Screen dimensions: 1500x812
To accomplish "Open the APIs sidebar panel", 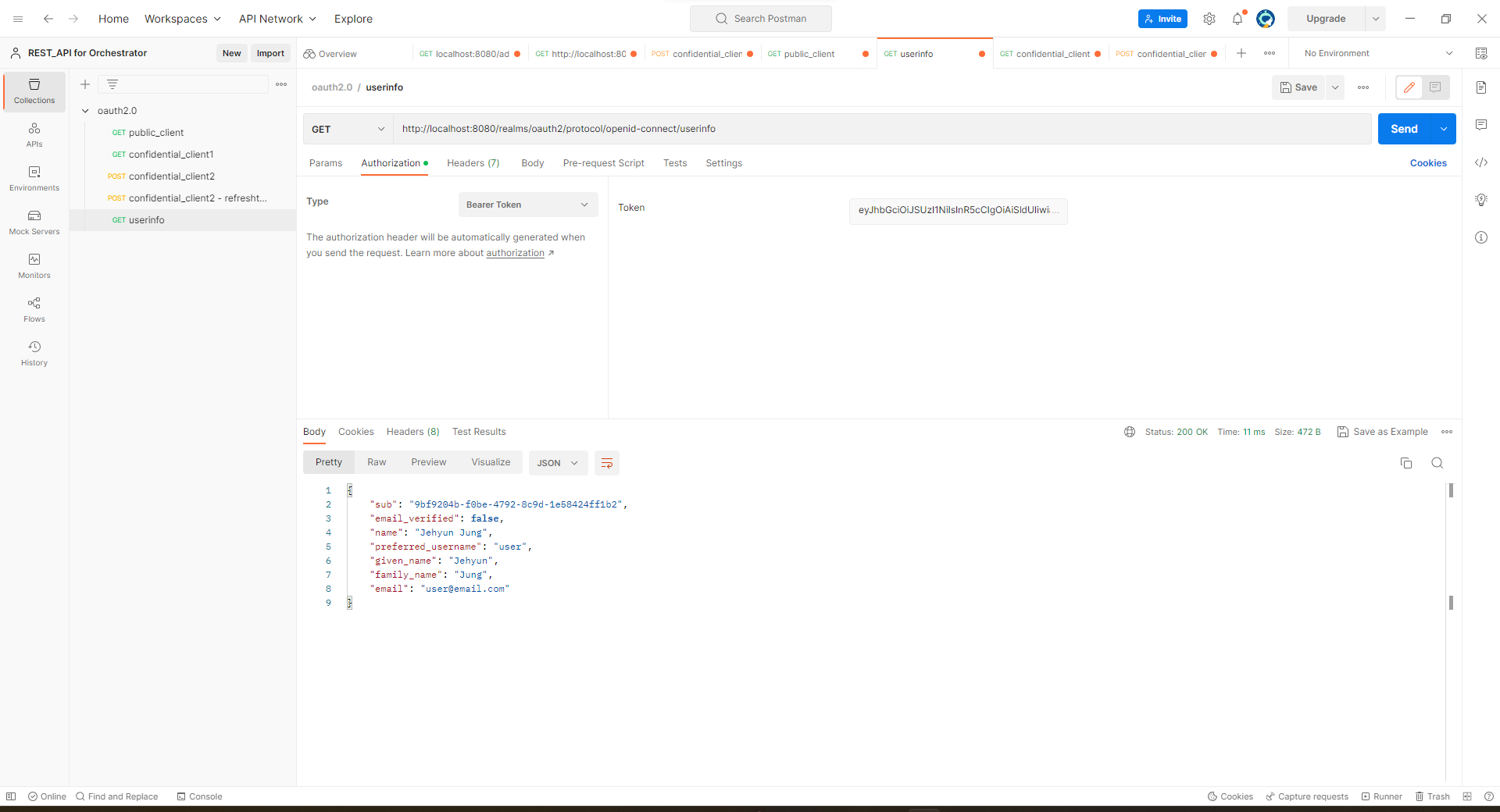I will click(x=34, y=135).
